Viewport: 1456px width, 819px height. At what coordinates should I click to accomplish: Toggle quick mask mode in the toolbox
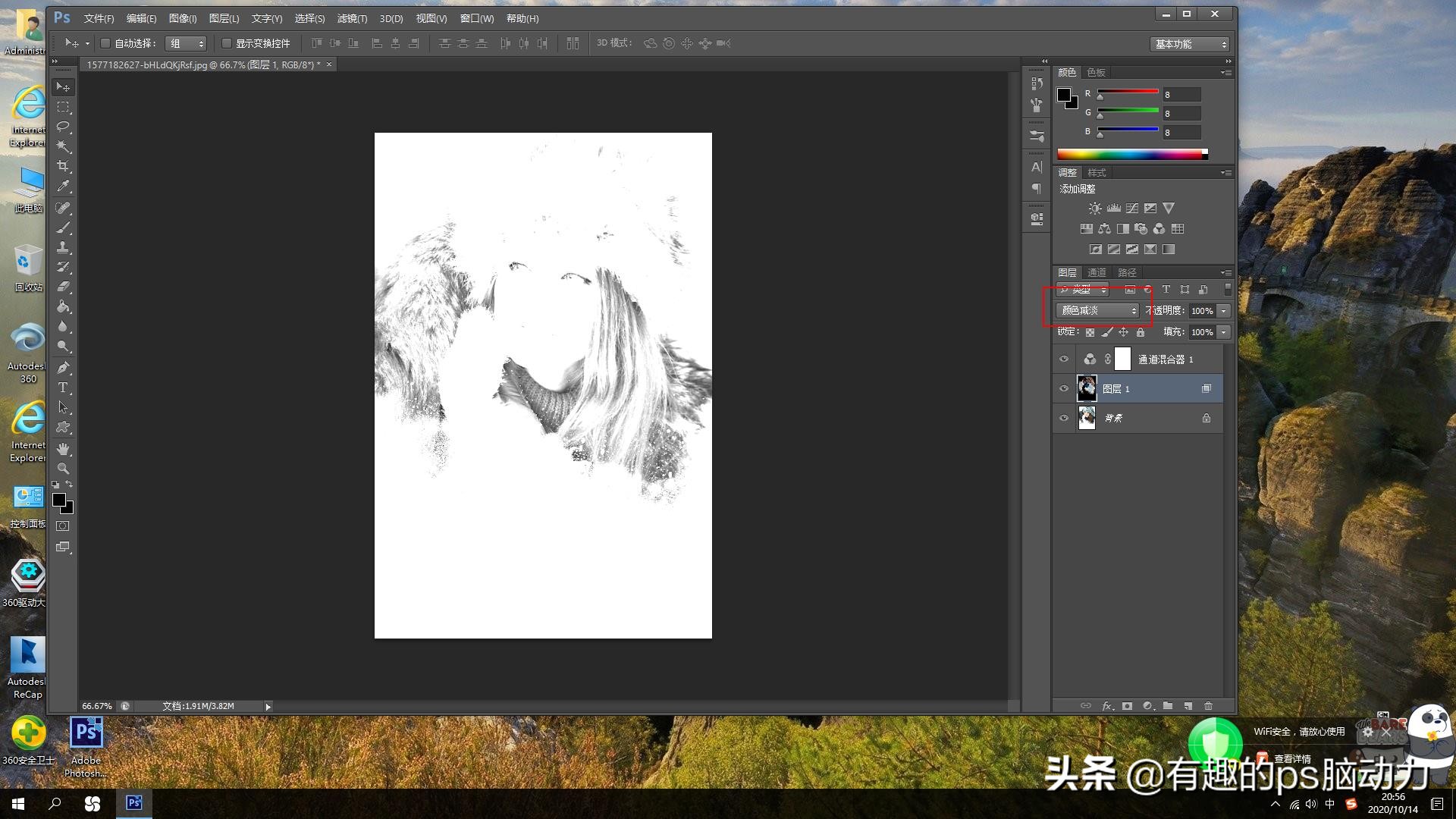click(63, 526)
